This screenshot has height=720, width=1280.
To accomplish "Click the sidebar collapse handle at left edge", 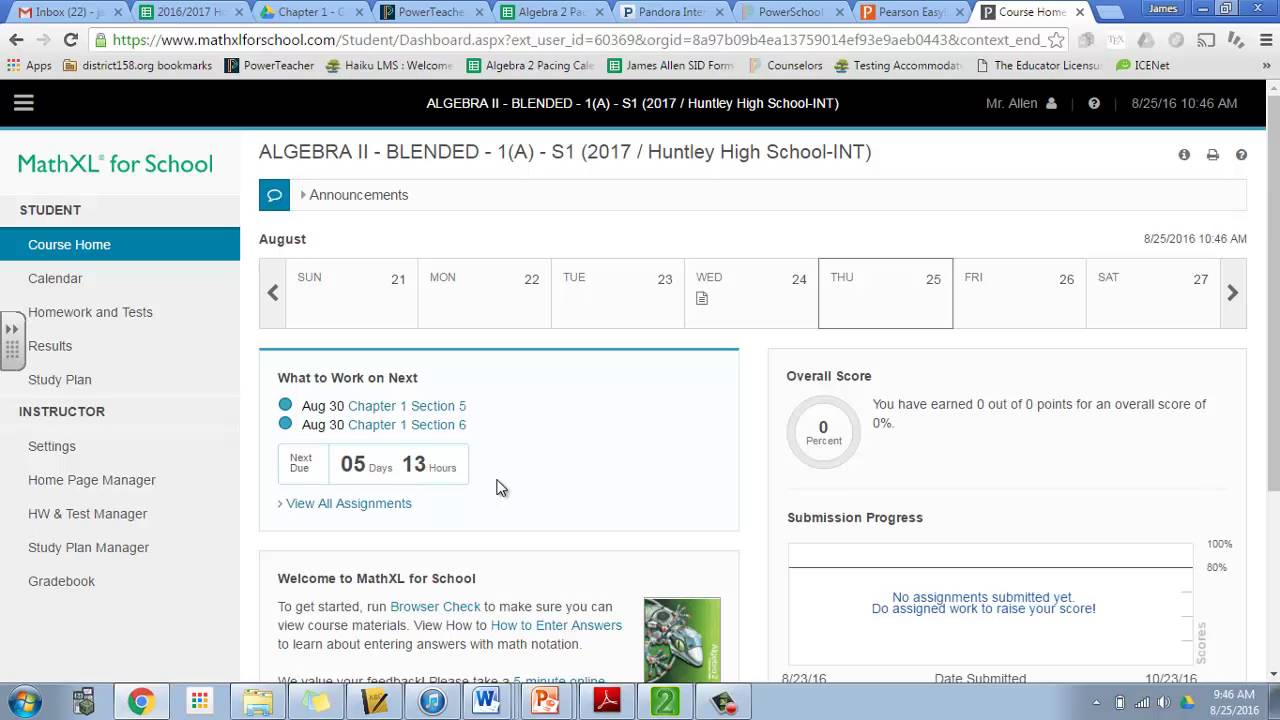I will click(12, 341).
